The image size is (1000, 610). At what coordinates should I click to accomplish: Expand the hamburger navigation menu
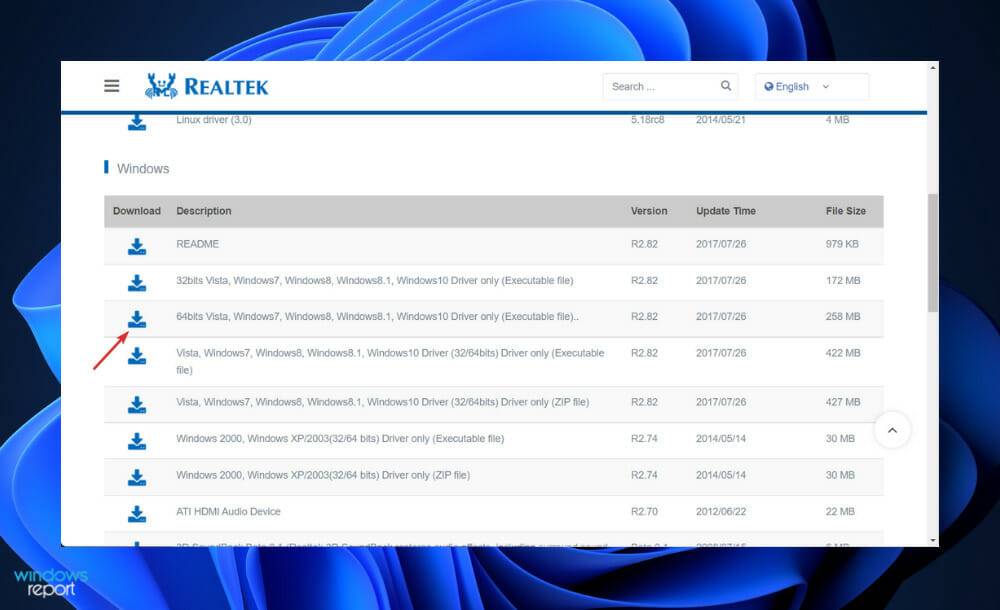[x=111, y=85]
